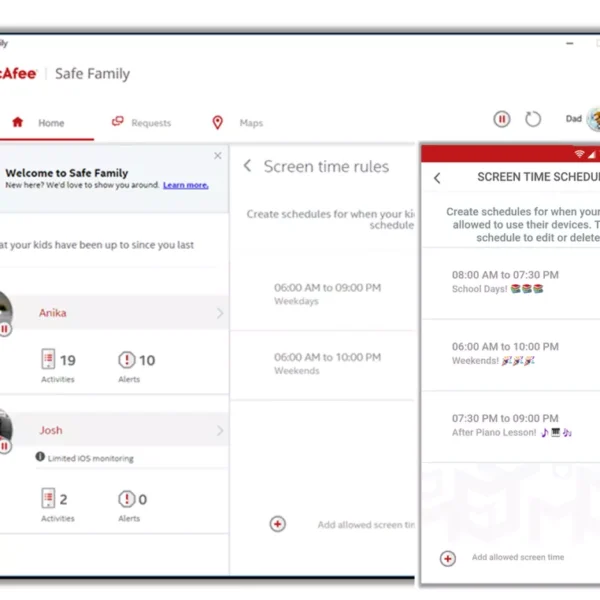Open Anika's Activities icon
This screenshot has width=600, height=600.
click(x=47, y=360)
